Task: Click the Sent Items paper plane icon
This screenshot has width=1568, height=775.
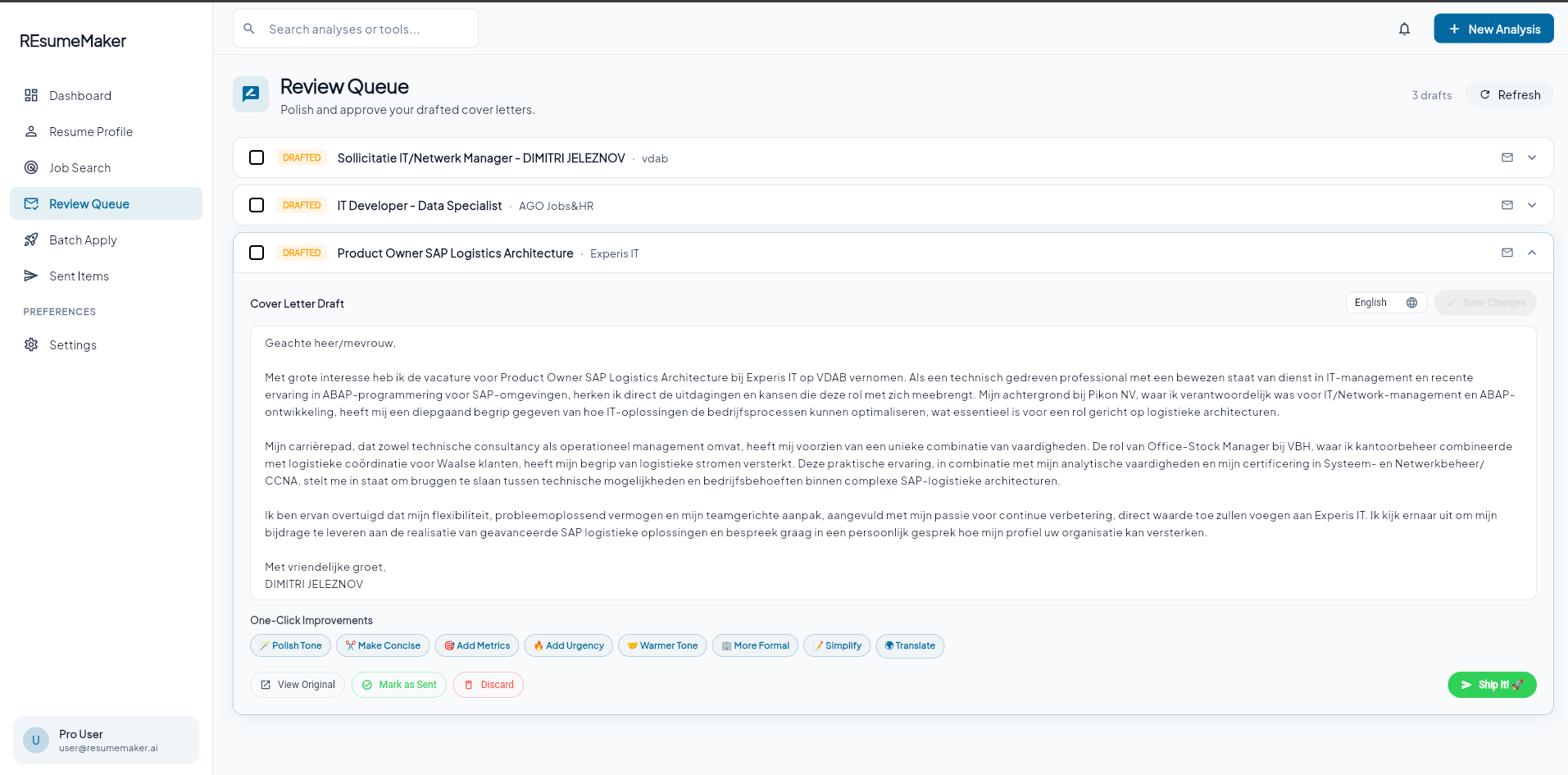Action: coord(31,276)
